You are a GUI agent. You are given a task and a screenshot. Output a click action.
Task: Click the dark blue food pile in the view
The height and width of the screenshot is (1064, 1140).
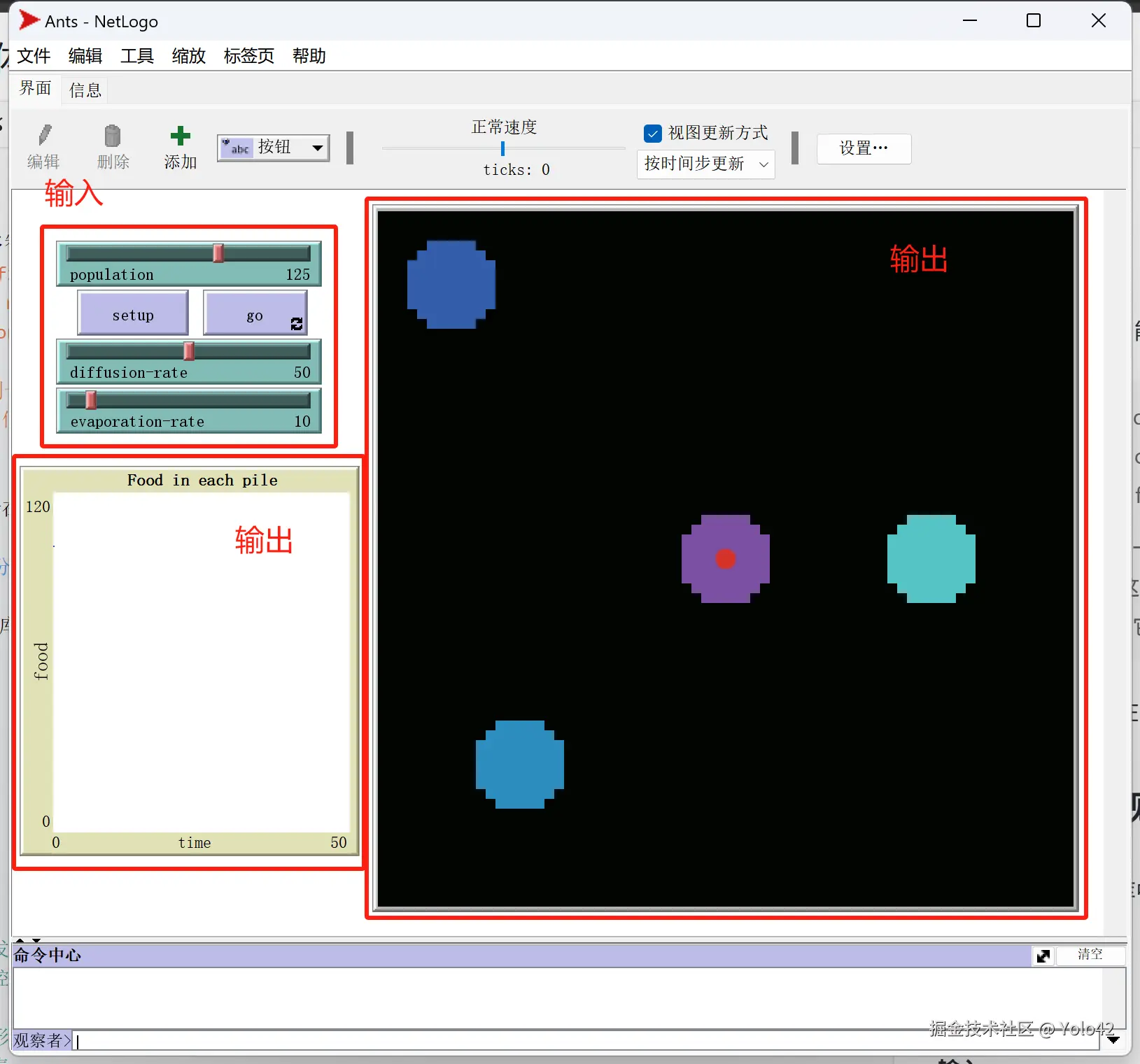[451, 285]
